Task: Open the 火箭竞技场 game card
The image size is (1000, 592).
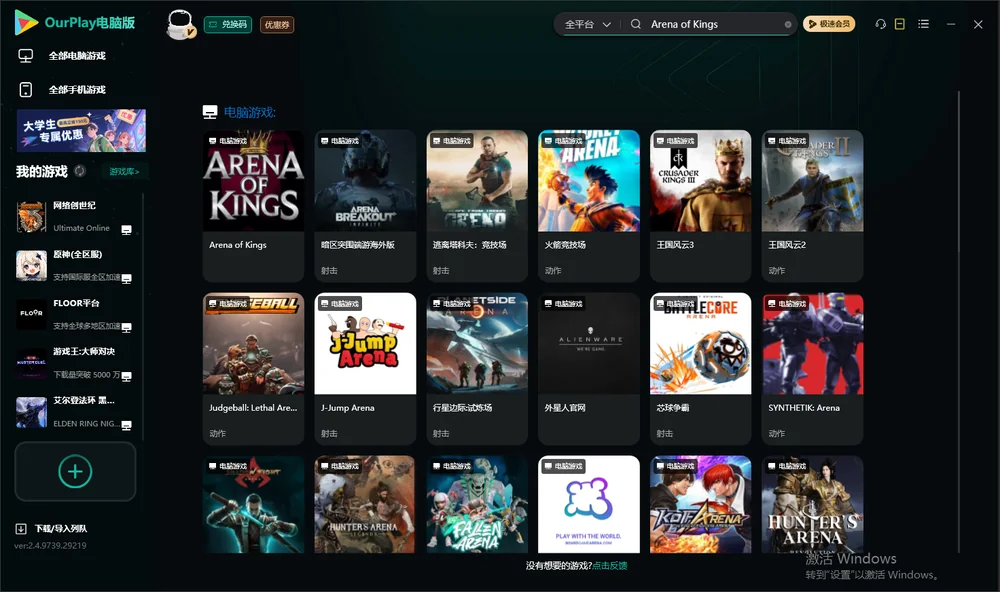Action: click(x=589, y=205)
